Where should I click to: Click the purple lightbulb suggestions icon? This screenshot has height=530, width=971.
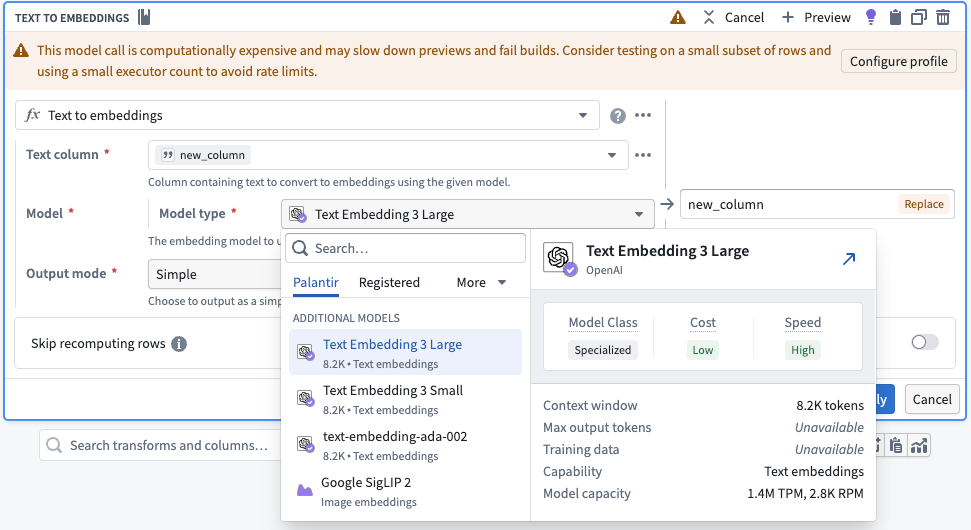click(x=871, y=17)
